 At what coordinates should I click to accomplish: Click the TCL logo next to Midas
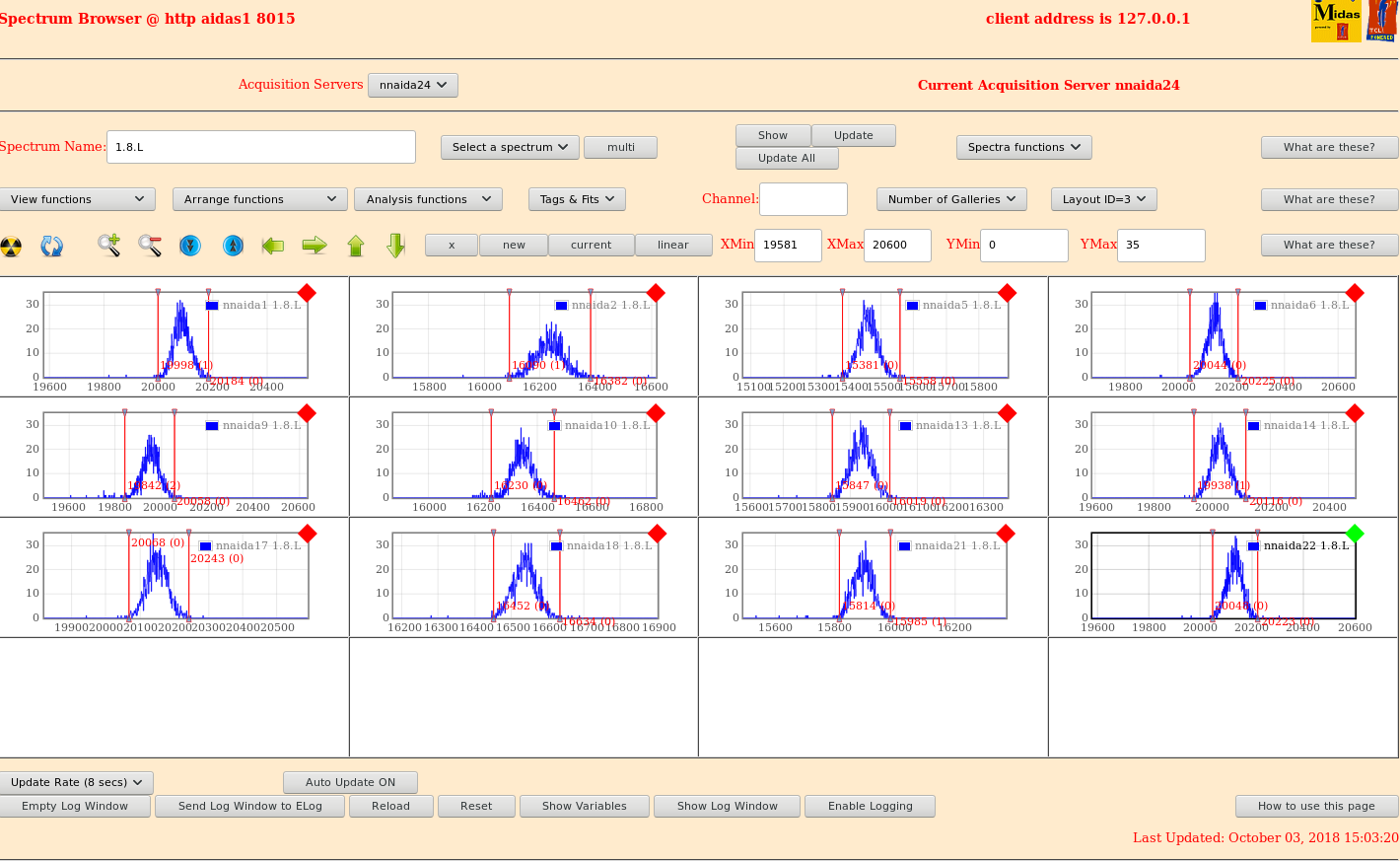[x=1381, y=21]
